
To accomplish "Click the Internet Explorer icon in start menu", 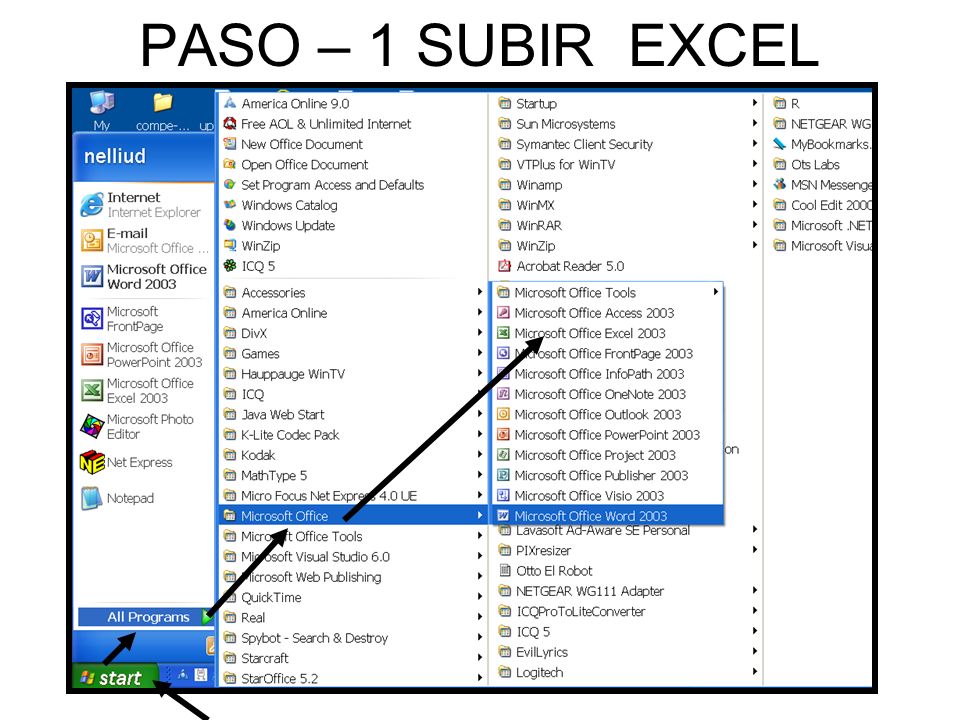I will pyautogui.click(x=92, y=204).
